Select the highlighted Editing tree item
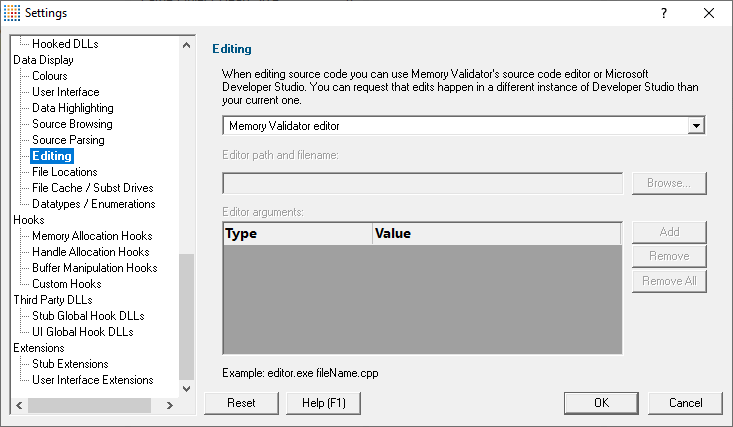The image size is (733, 427). point(52,156)
